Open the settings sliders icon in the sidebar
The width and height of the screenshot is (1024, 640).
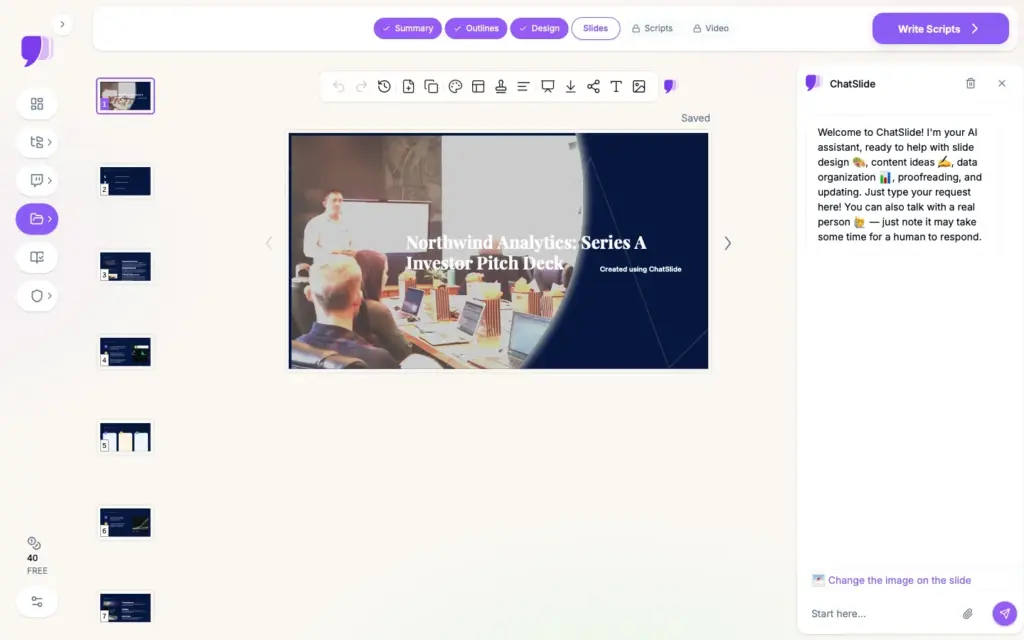(37, 601)
